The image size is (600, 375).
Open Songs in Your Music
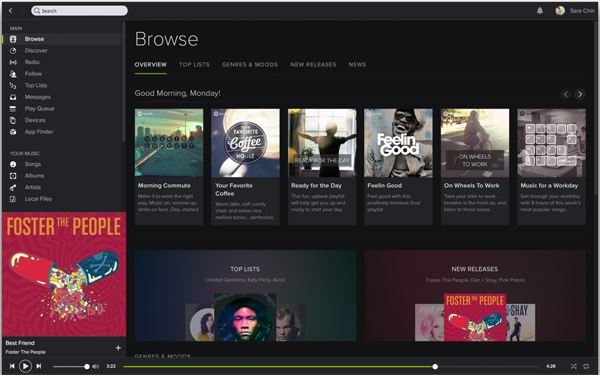tap(33, 164)
